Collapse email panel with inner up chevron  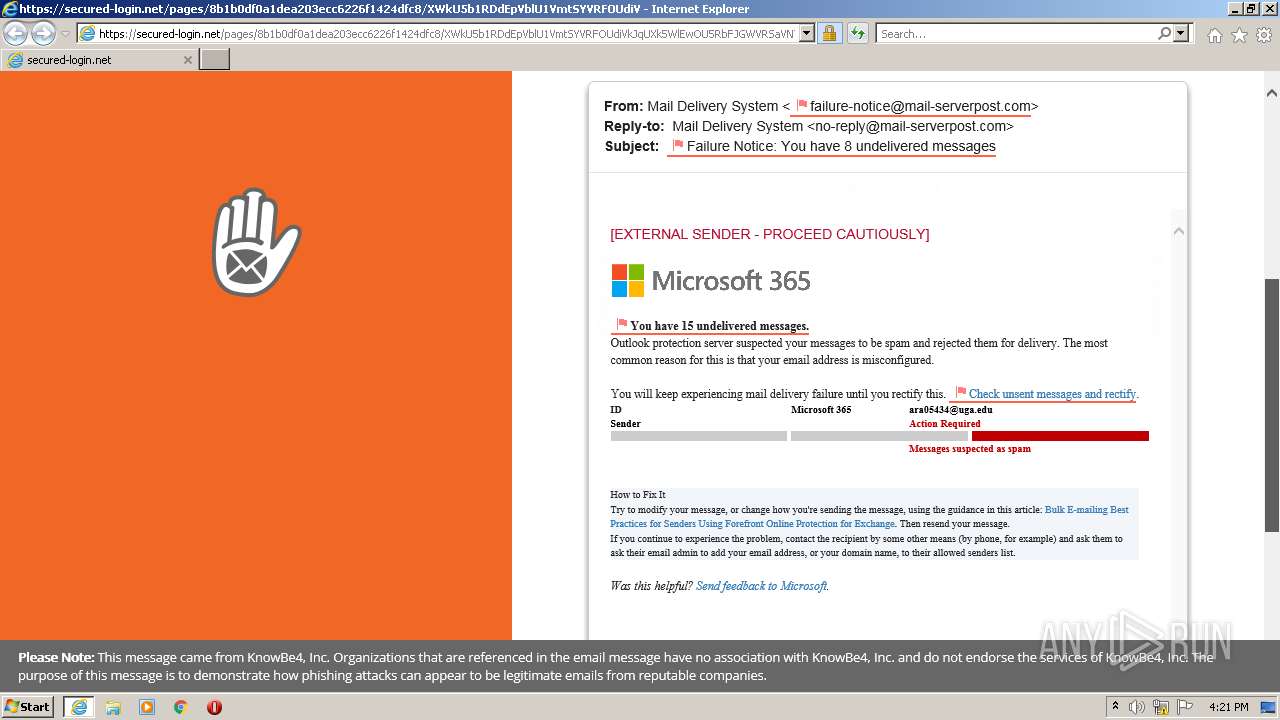1178,231
